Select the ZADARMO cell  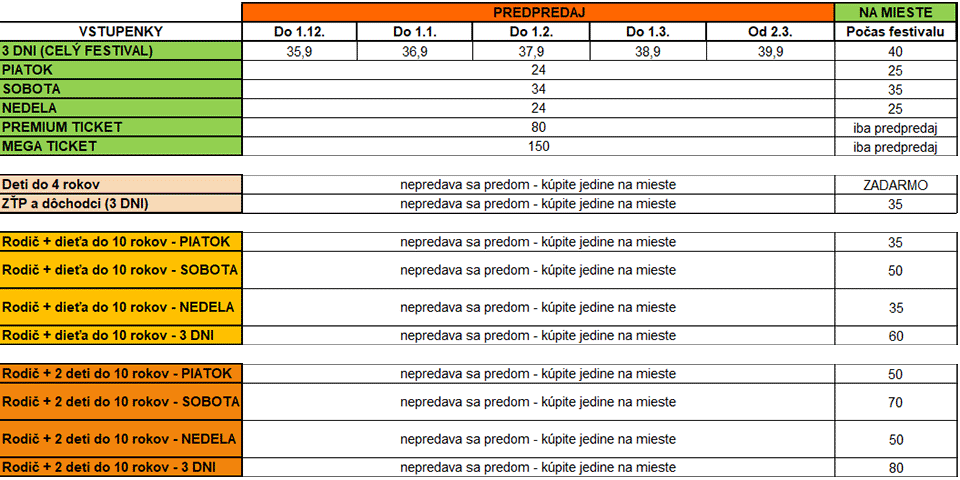coord(896,185)
